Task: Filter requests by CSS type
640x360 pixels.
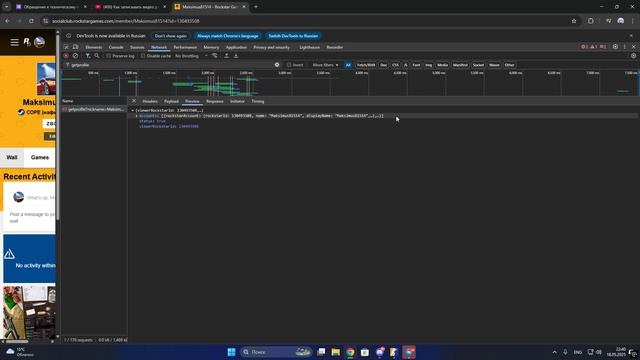Action: tap(395, 65)
